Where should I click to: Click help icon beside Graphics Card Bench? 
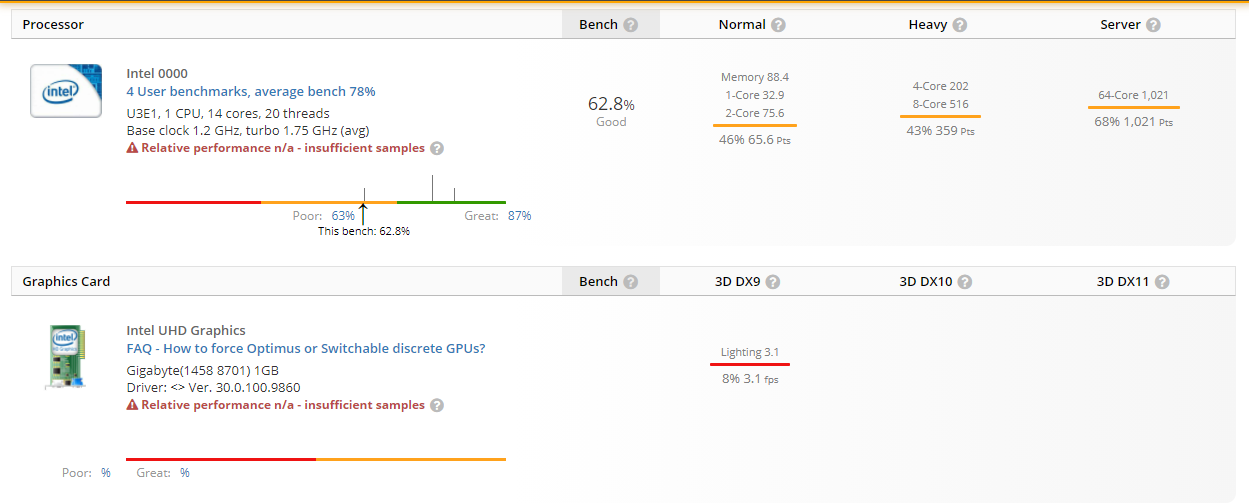[x=630, y=282]
